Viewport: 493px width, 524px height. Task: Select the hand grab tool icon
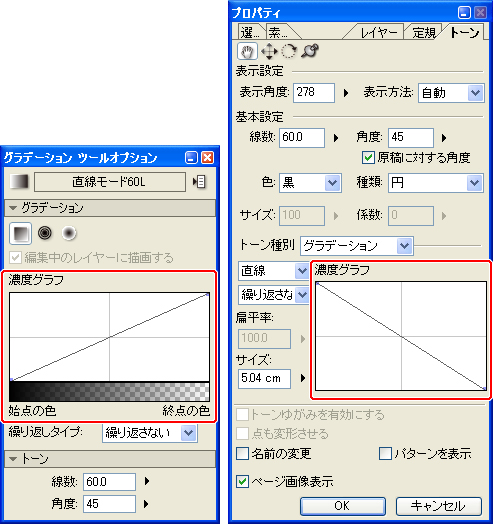[247, 51]
